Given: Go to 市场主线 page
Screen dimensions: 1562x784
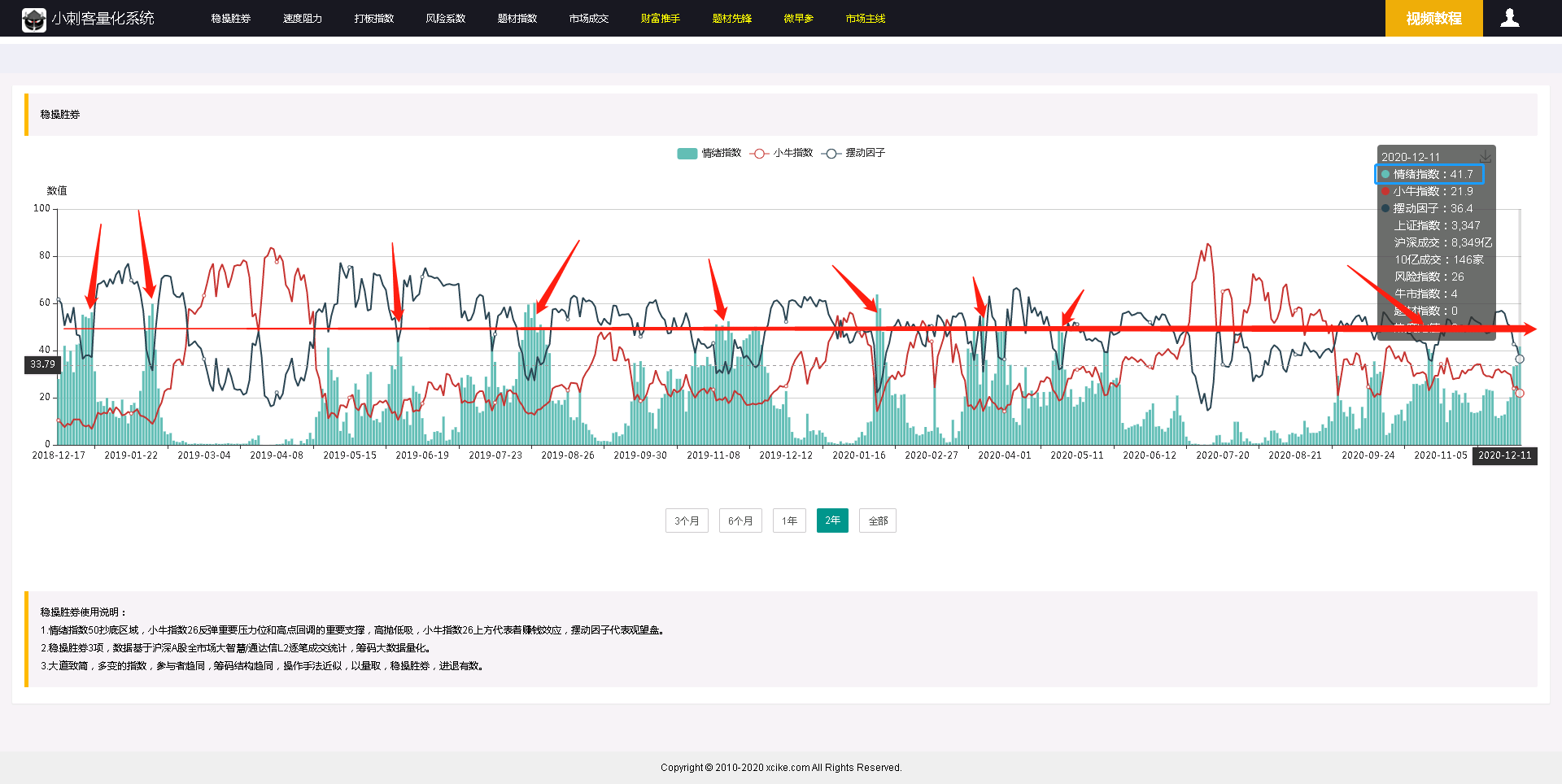Looking at the screenshot, I should pyautogui.click(x=866, y=19).
